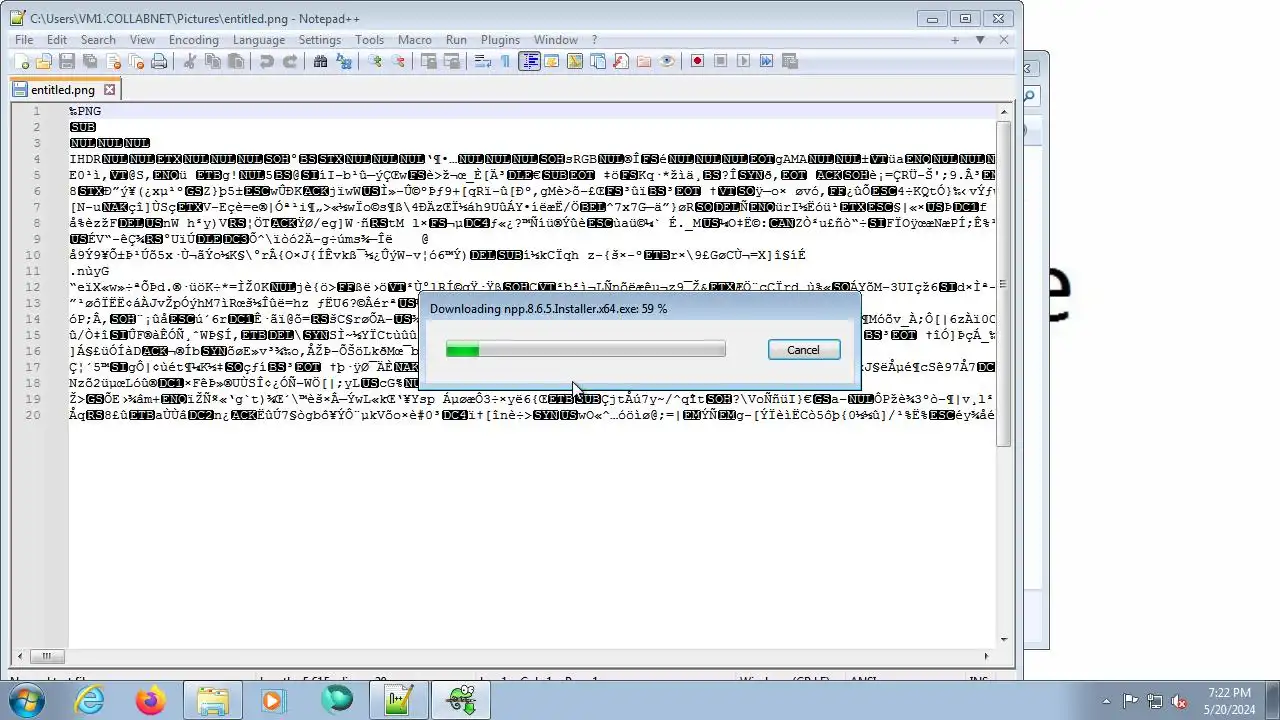Toggle the Document Map panel icon
The height and width of the screenshot is (720, 1280).
575,61
